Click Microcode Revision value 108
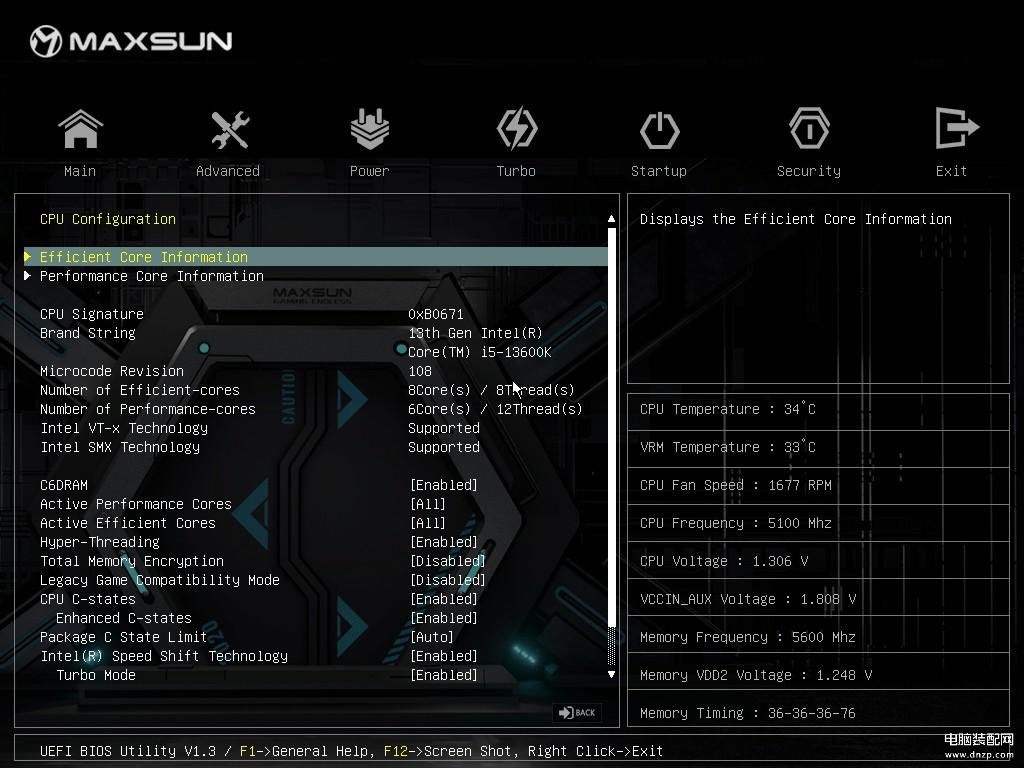This screenshot has height=768, width=1024. click(x=419, y=371)
